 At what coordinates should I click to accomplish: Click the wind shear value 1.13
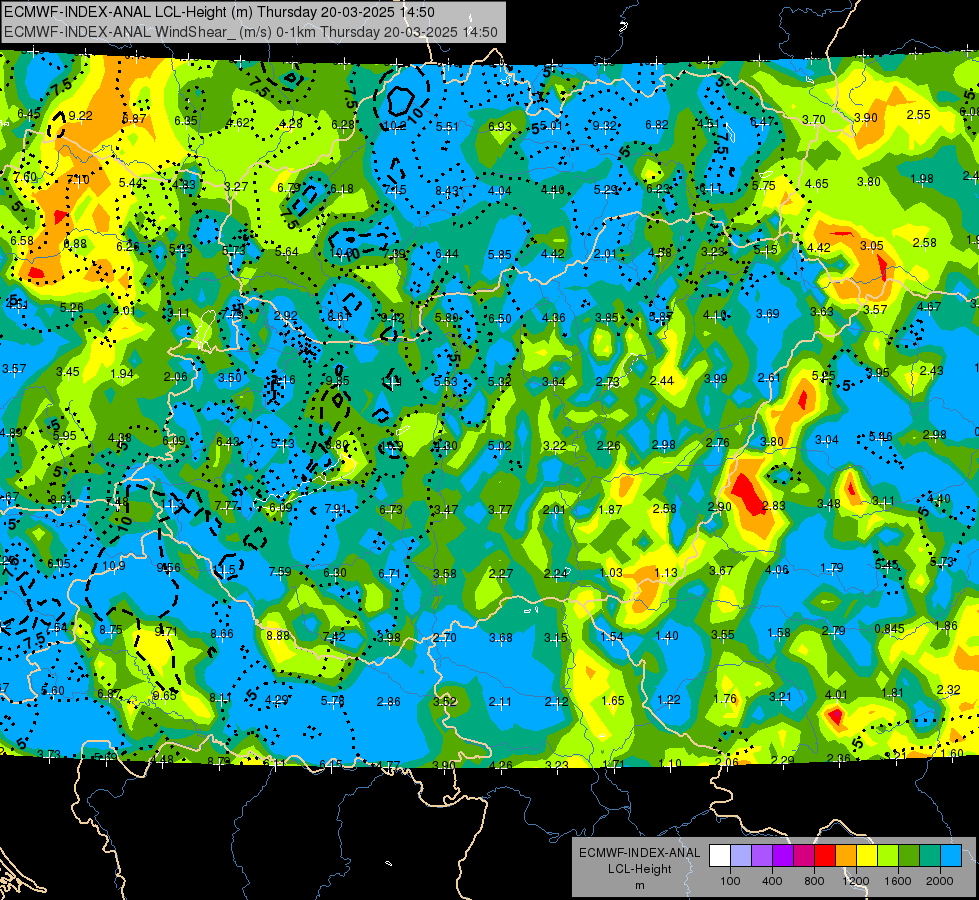(666, 573)
